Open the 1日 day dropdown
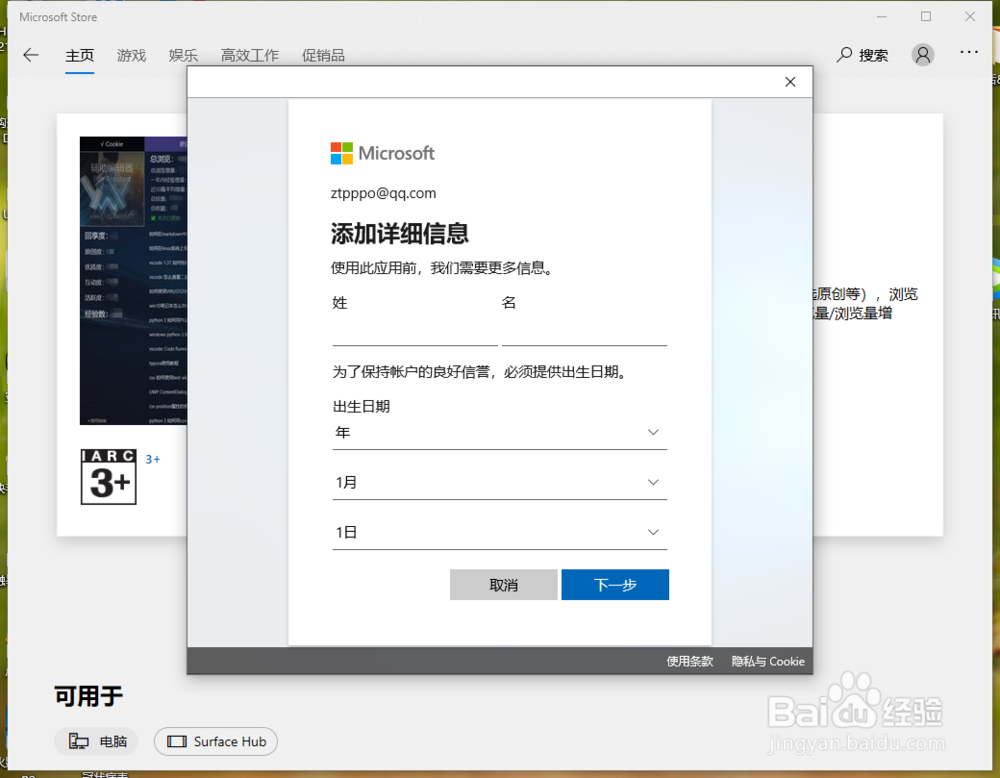Viewport: 1000px width, 778px height. [499, 531]
